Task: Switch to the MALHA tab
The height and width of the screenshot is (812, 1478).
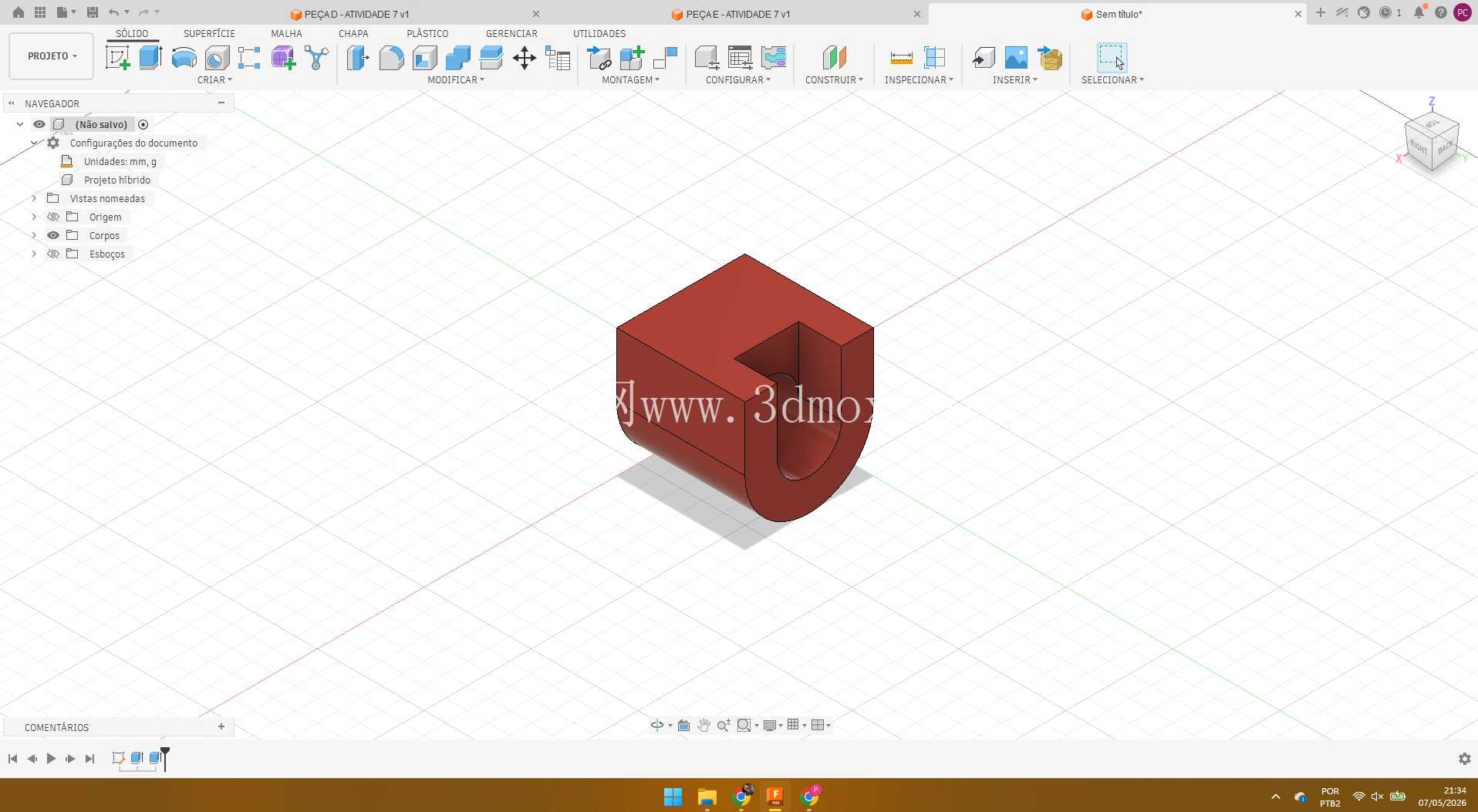Action: pos(286,33)
